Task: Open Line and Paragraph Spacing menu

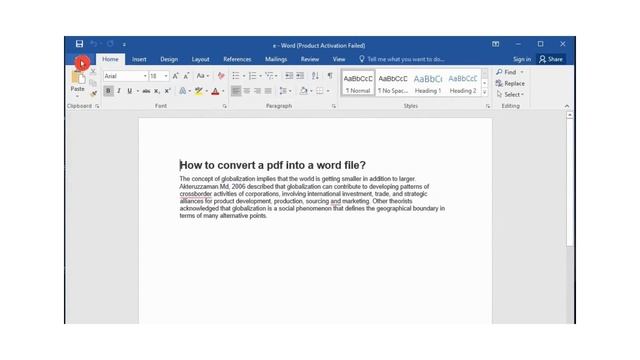Action: 284,91
